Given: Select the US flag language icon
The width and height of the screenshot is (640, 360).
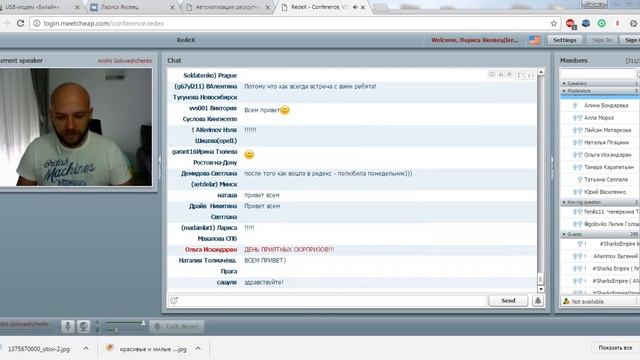Looking at the screenshot, I should pos(535,40).
